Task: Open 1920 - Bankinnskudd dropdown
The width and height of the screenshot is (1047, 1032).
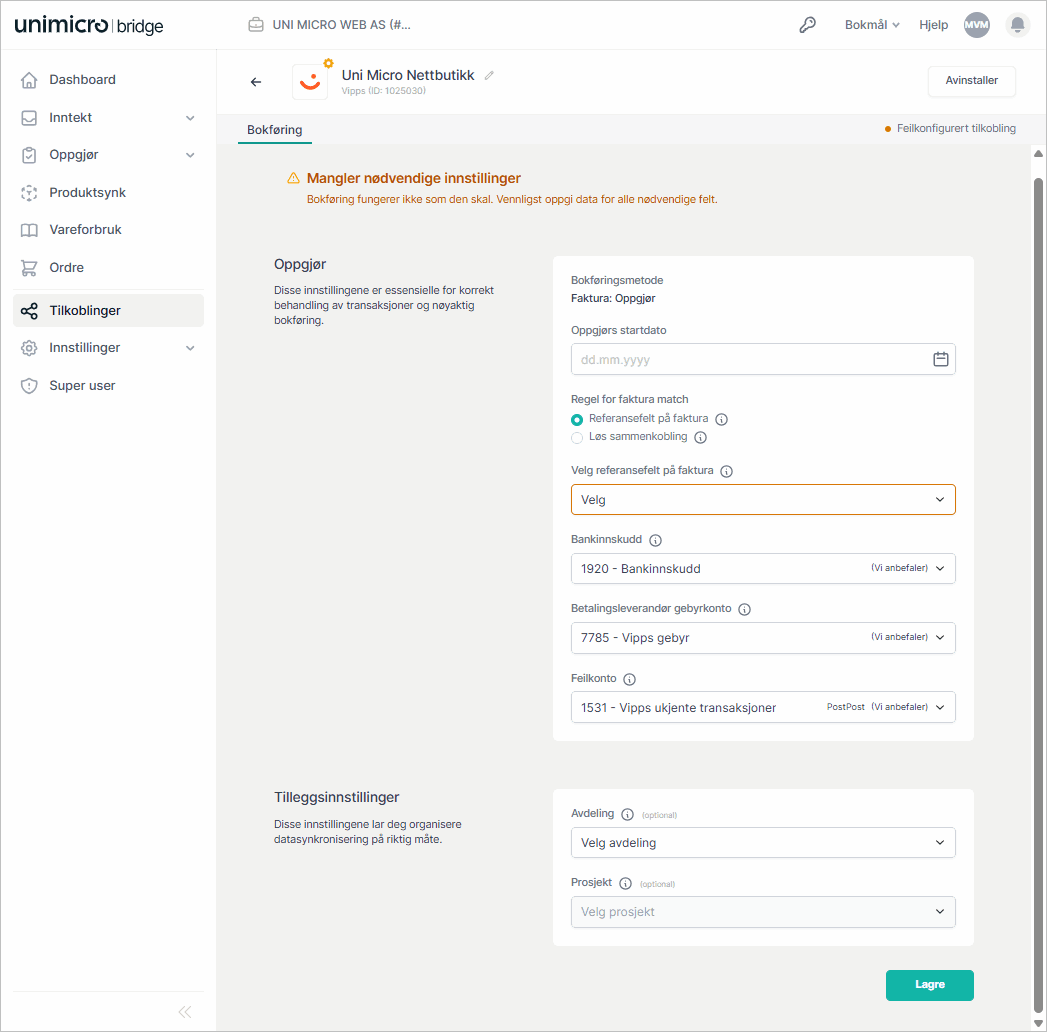Action: [763, 569]
